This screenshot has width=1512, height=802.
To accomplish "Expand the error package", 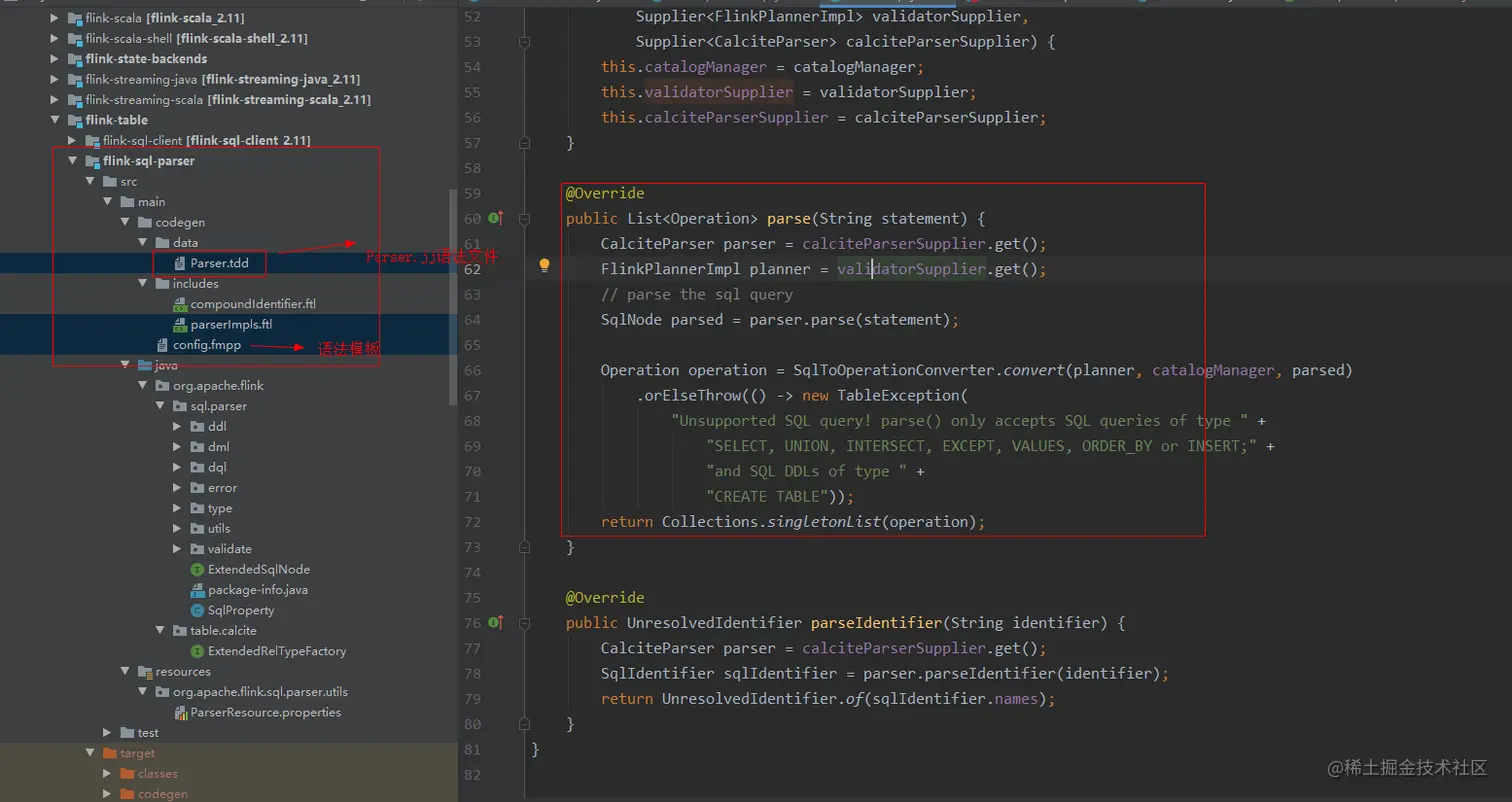I will [x=176, y=488].
